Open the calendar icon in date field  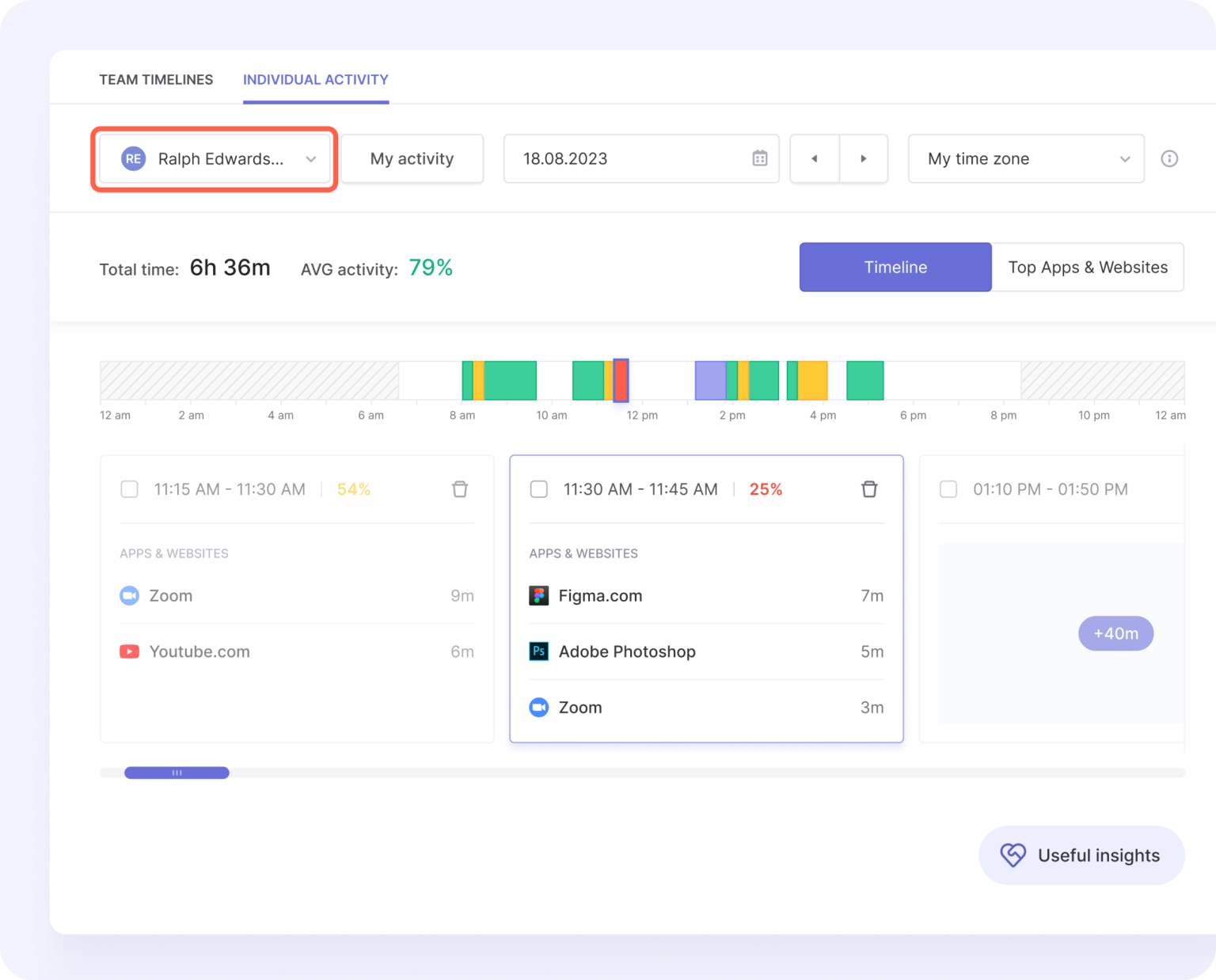759,158
